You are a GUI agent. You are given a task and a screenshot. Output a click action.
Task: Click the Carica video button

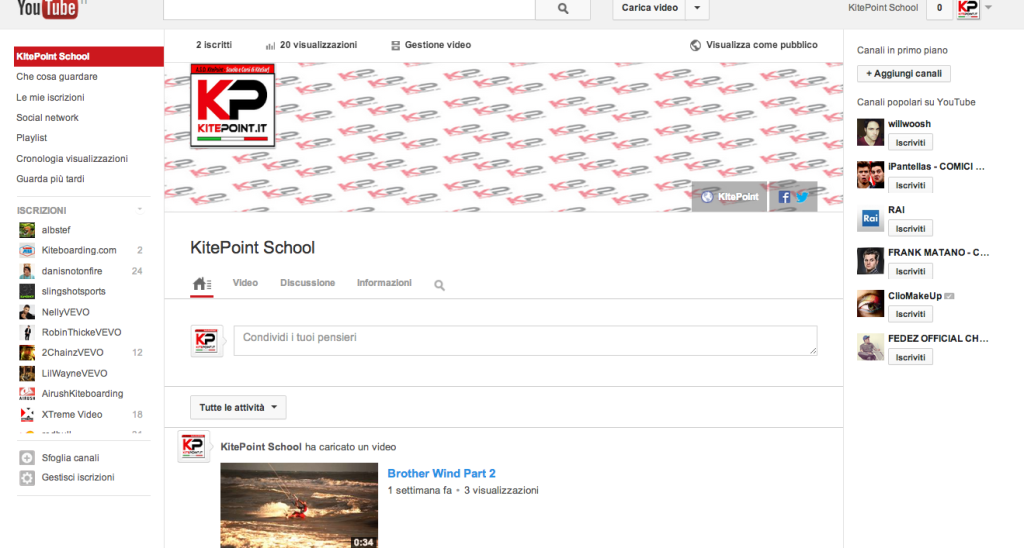(x=650, y=8)
